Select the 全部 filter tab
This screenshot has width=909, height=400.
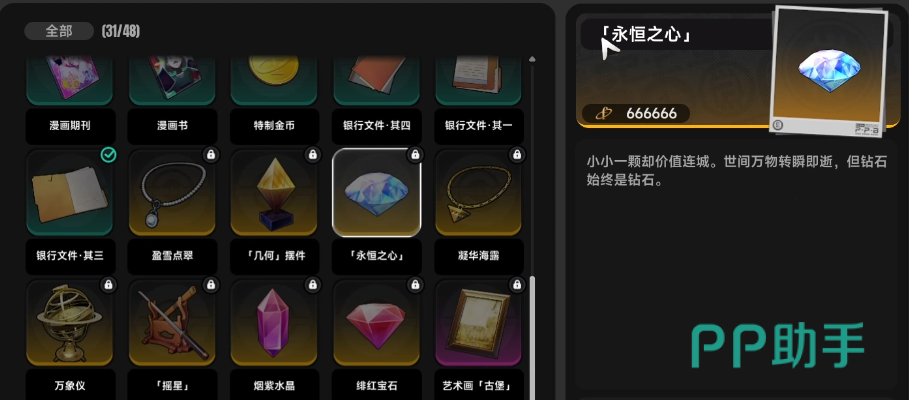[x=59, y=31]
